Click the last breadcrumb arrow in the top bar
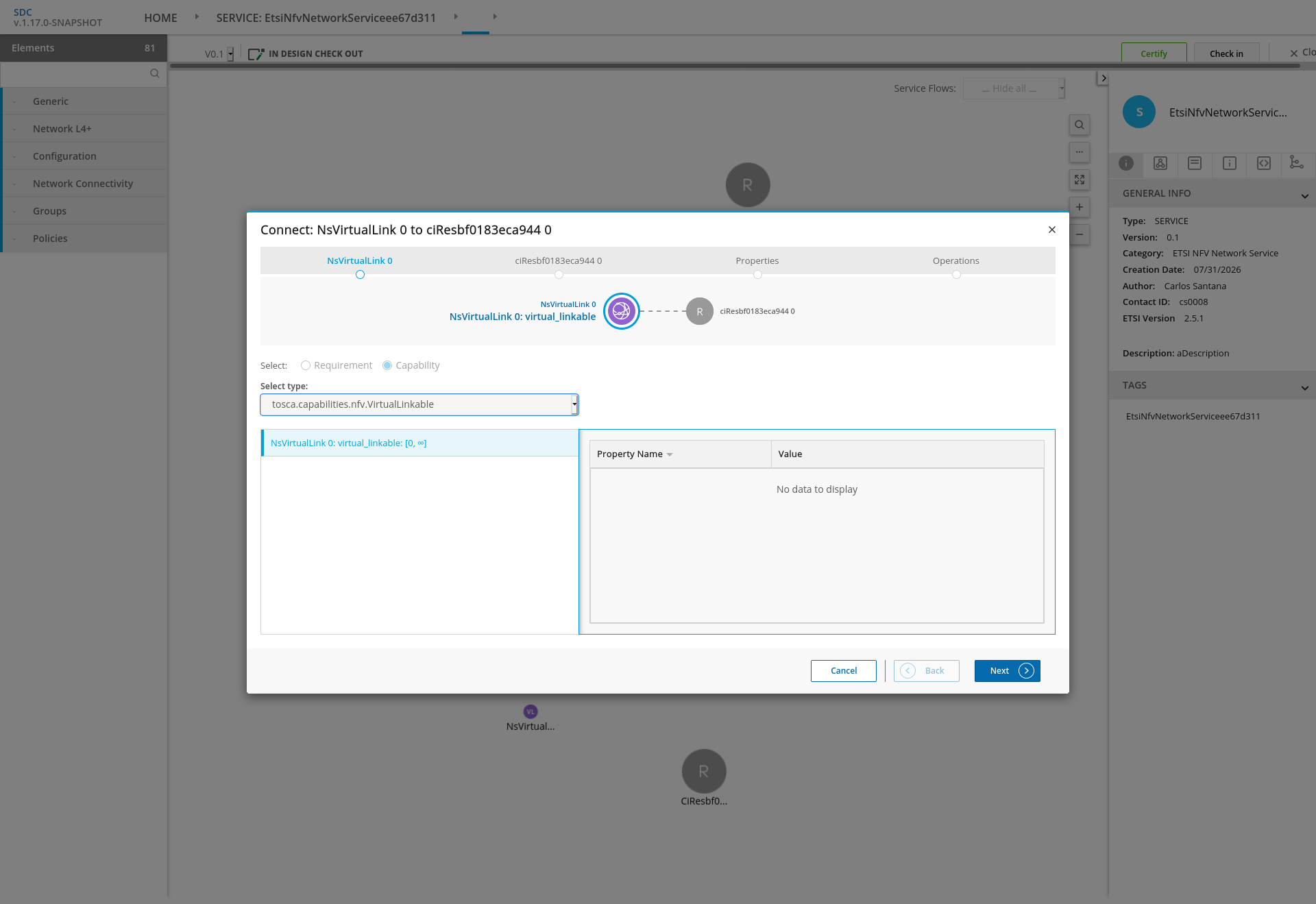The height and width of the screenshot is (904, 1316). pos(495,16)
